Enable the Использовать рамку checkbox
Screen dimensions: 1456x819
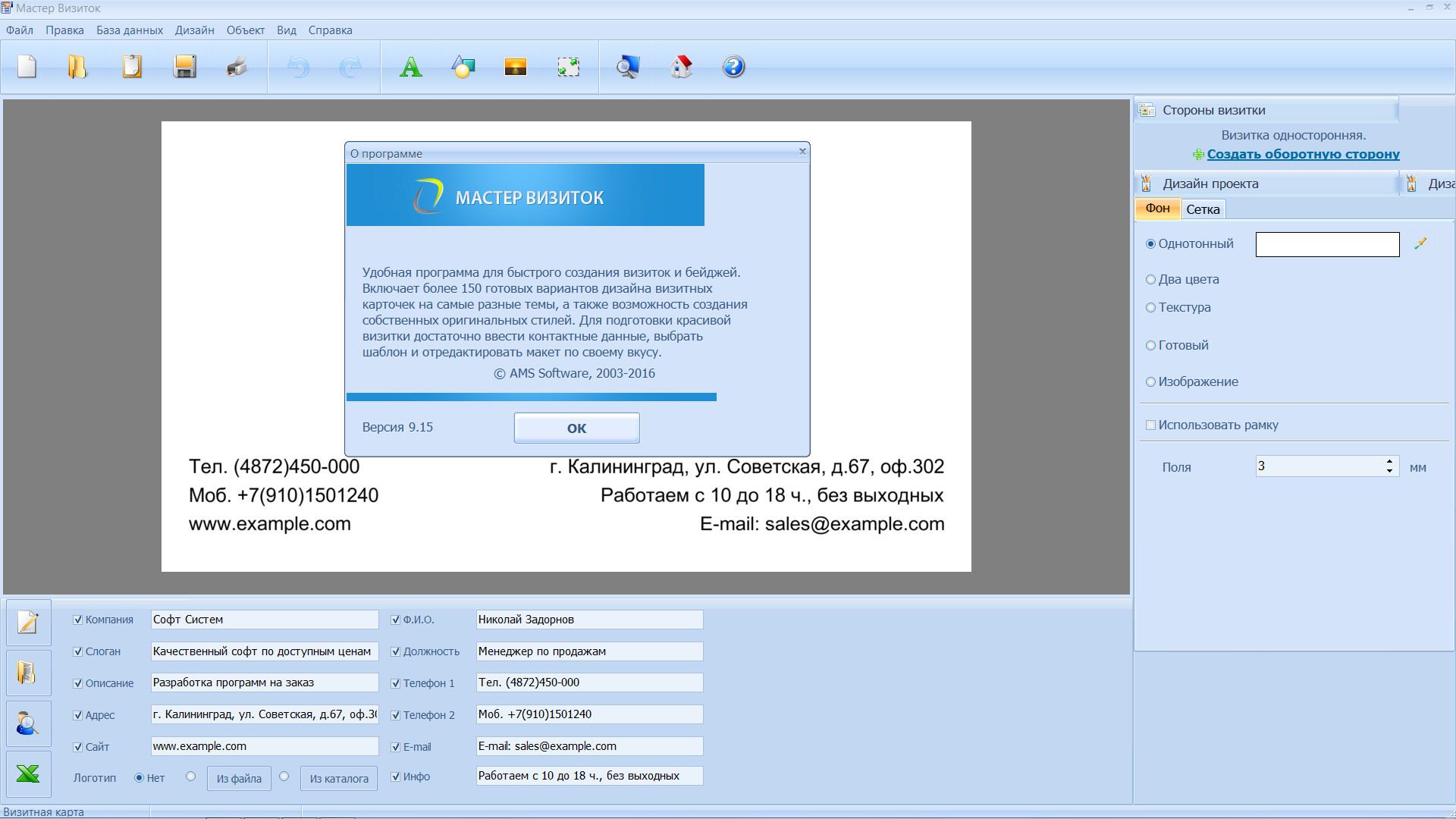(x=1150, y=425)
